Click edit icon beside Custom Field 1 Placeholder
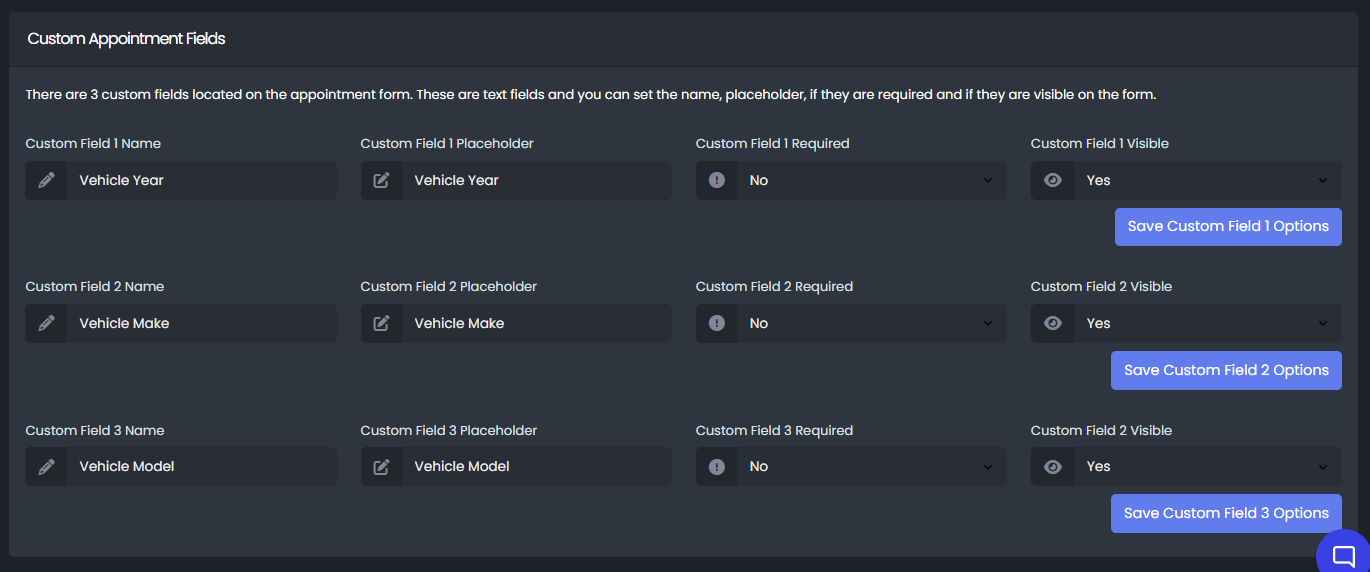The width and height of the screenshot is (1370, 572). 381,180
